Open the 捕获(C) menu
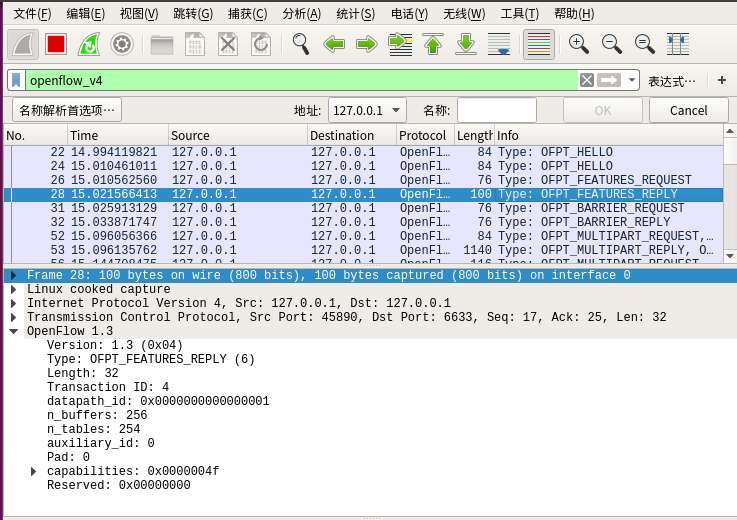Screen dimensions: 737x520 pos(248,14)
